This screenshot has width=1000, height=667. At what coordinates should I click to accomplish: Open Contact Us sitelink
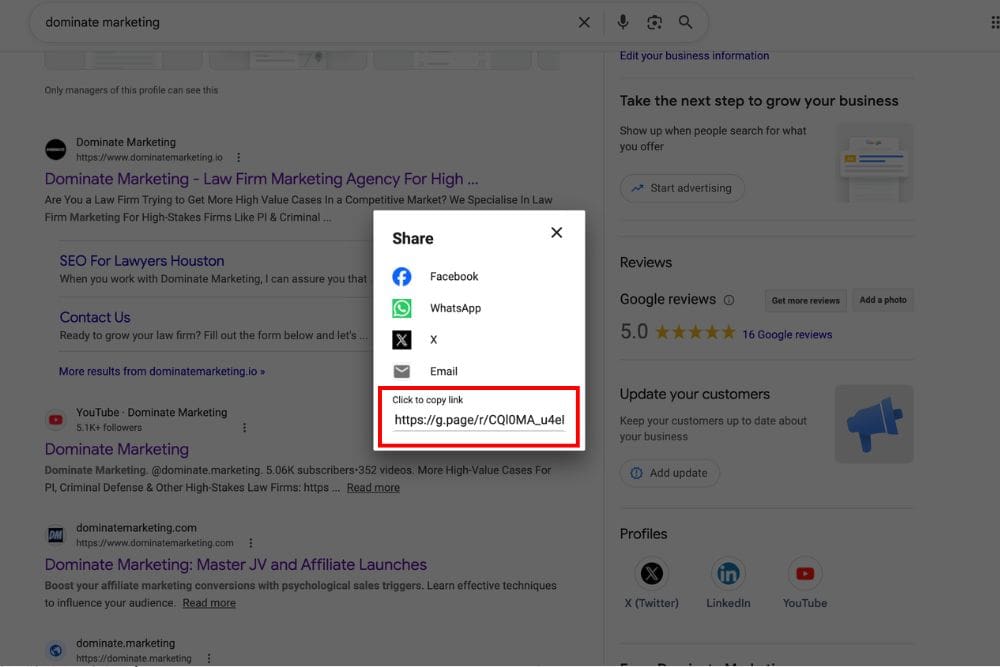[x=95, y=318]
